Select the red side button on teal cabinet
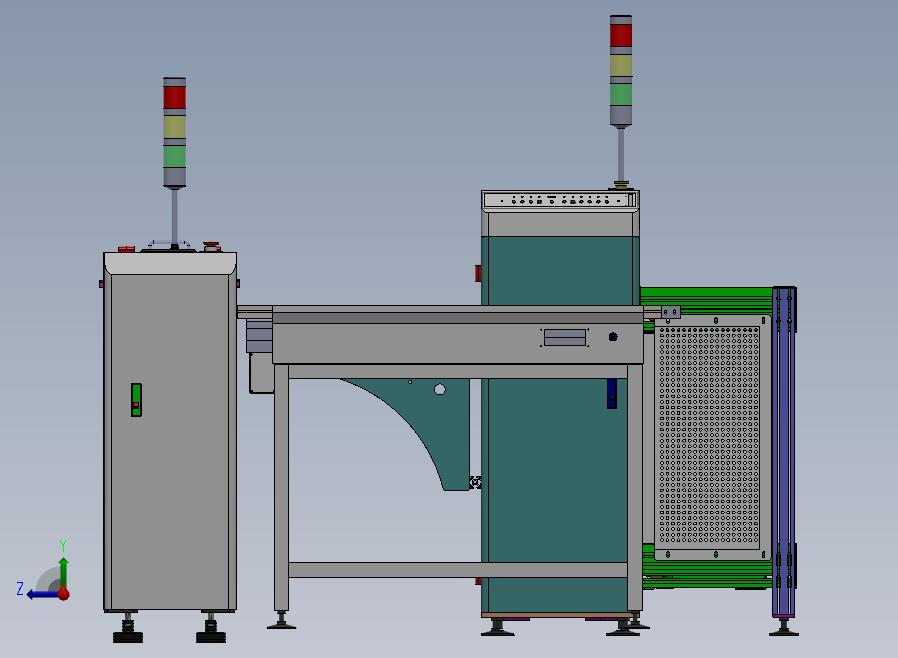 click(x=478, y=273)
